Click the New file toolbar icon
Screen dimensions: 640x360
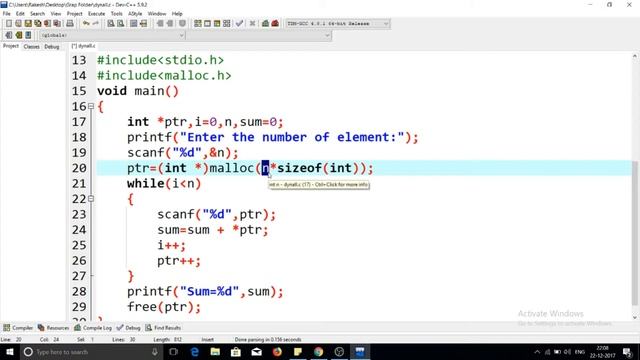tap(9, 24)
